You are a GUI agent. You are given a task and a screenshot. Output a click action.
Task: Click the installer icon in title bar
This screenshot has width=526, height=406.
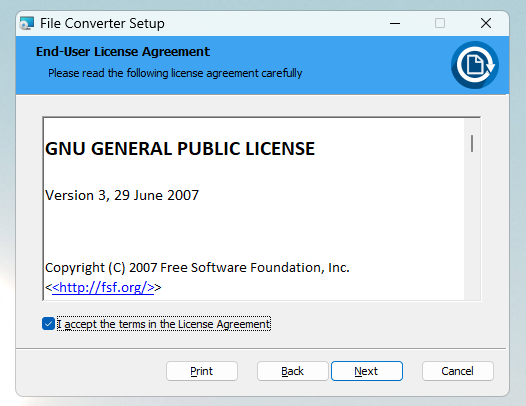click(x=27, y=23)
